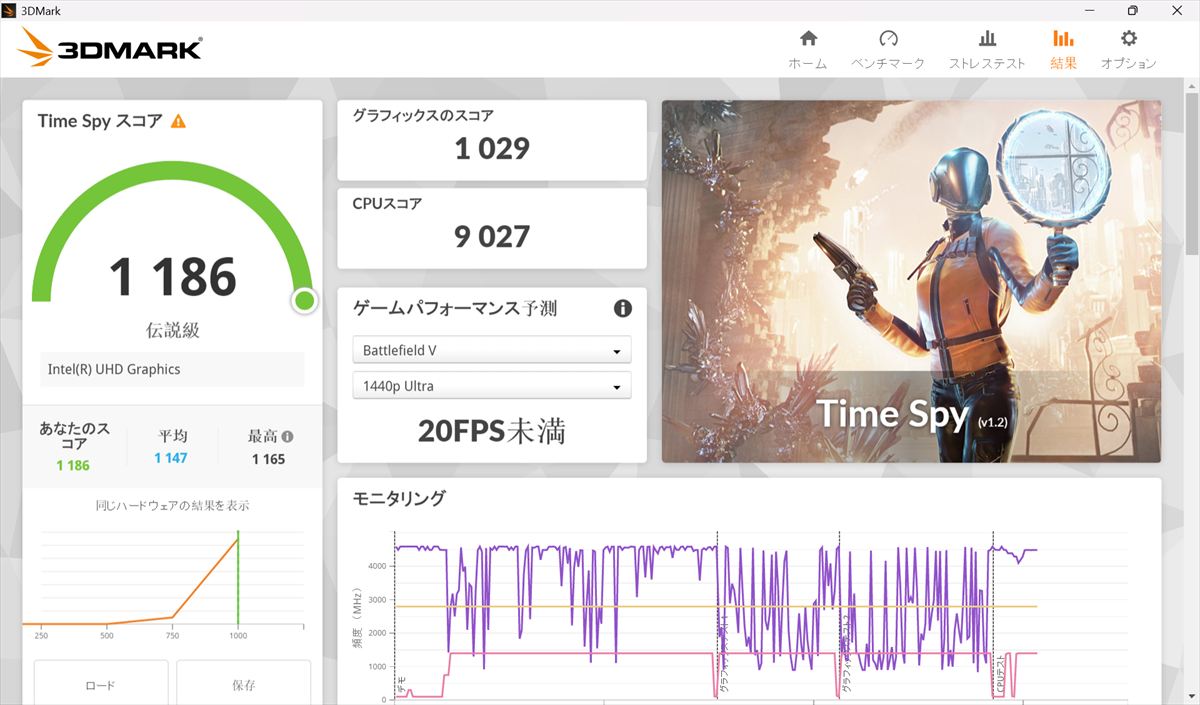Click the info icon in game performance panel
Screen dimensions: 1200x705
[x=622, y=308]
